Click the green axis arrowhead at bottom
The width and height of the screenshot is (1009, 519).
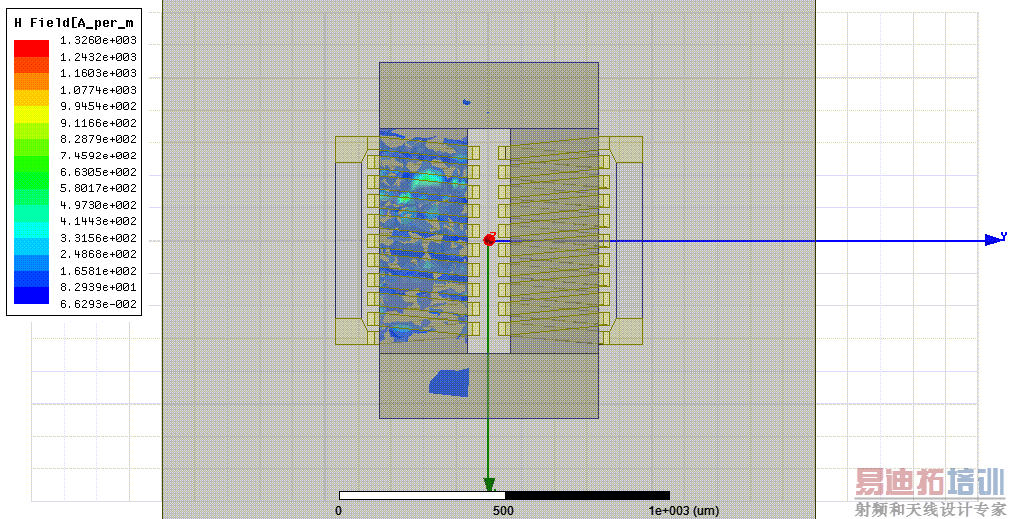pos(489,485)
